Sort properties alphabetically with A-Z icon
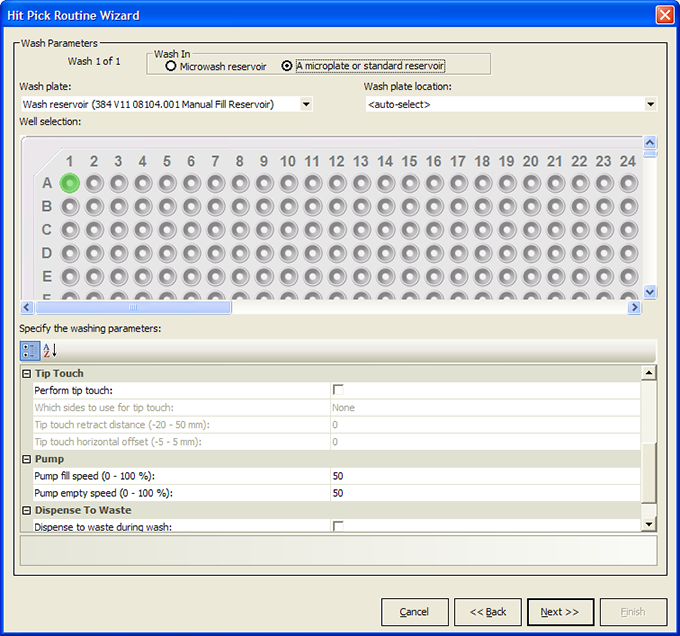Screen dimensions: 680x636 tap(50, 350)
